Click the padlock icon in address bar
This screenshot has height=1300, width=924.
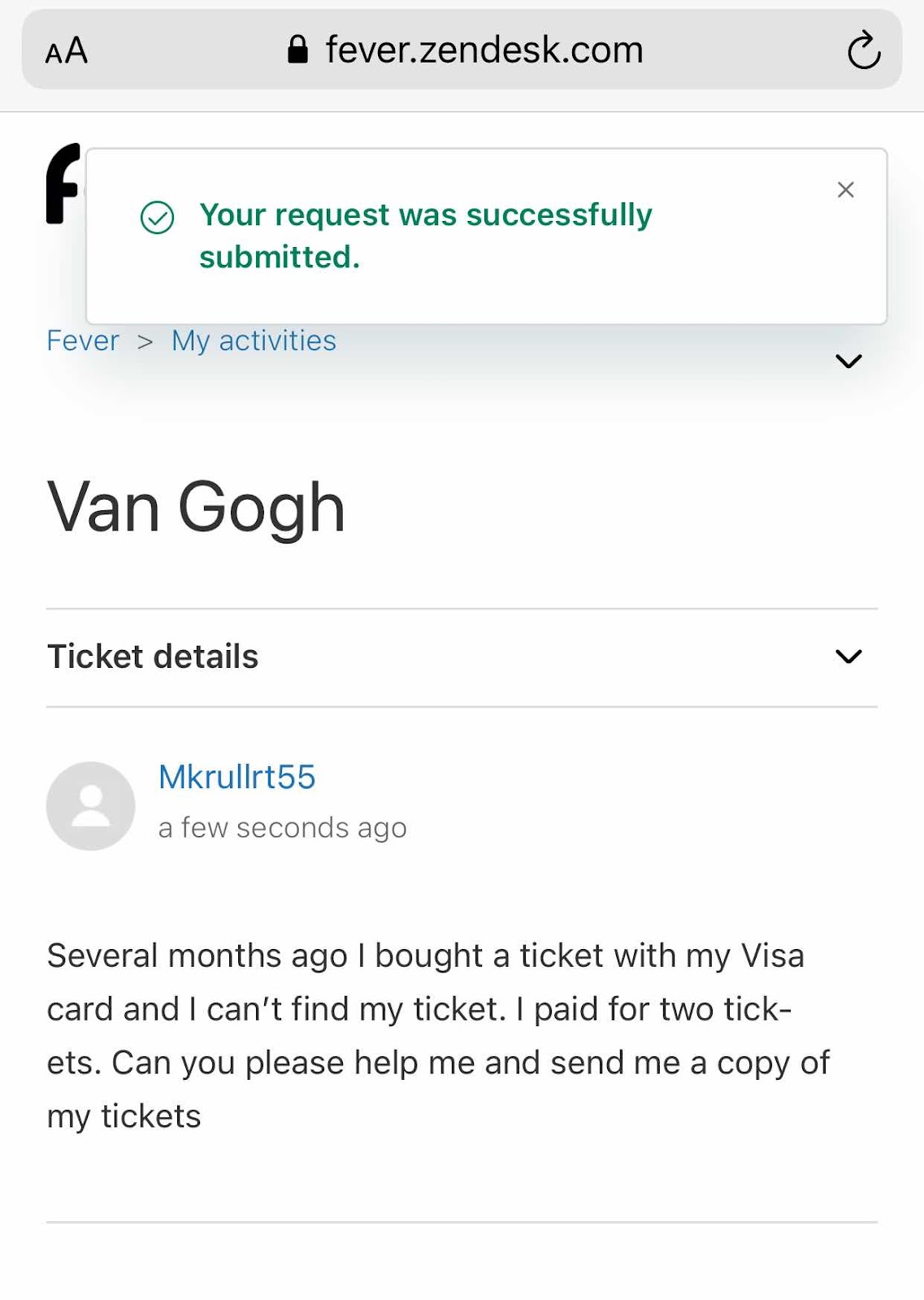click(x=298, y=50)
